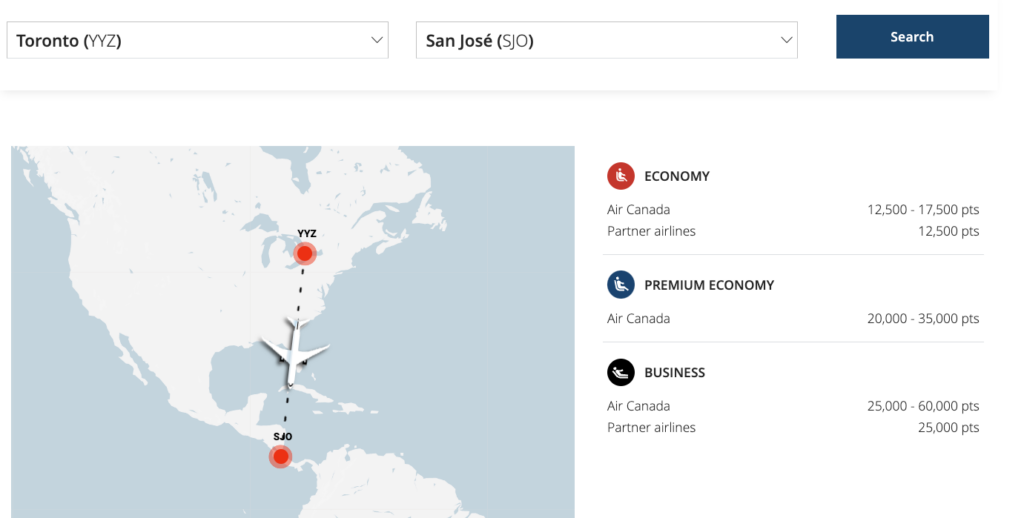1024x518 pixels.
Task: Click Economy Air Canada 12,500 - 17,500 pts
Action: point(923,210)
